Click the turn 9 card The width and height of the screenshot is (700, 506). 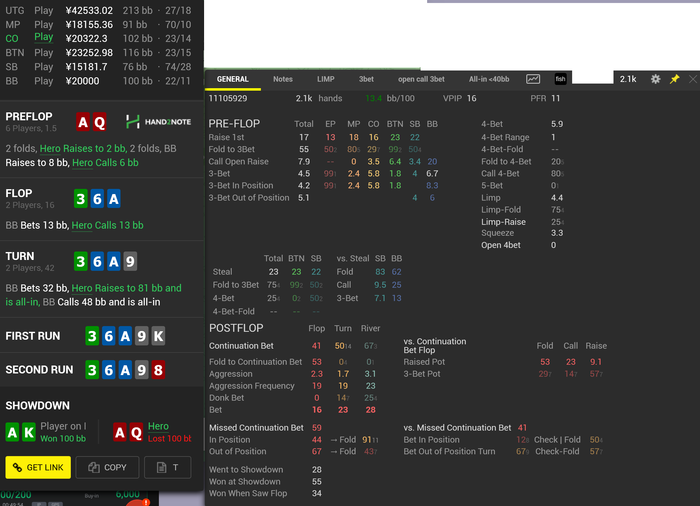130,261
